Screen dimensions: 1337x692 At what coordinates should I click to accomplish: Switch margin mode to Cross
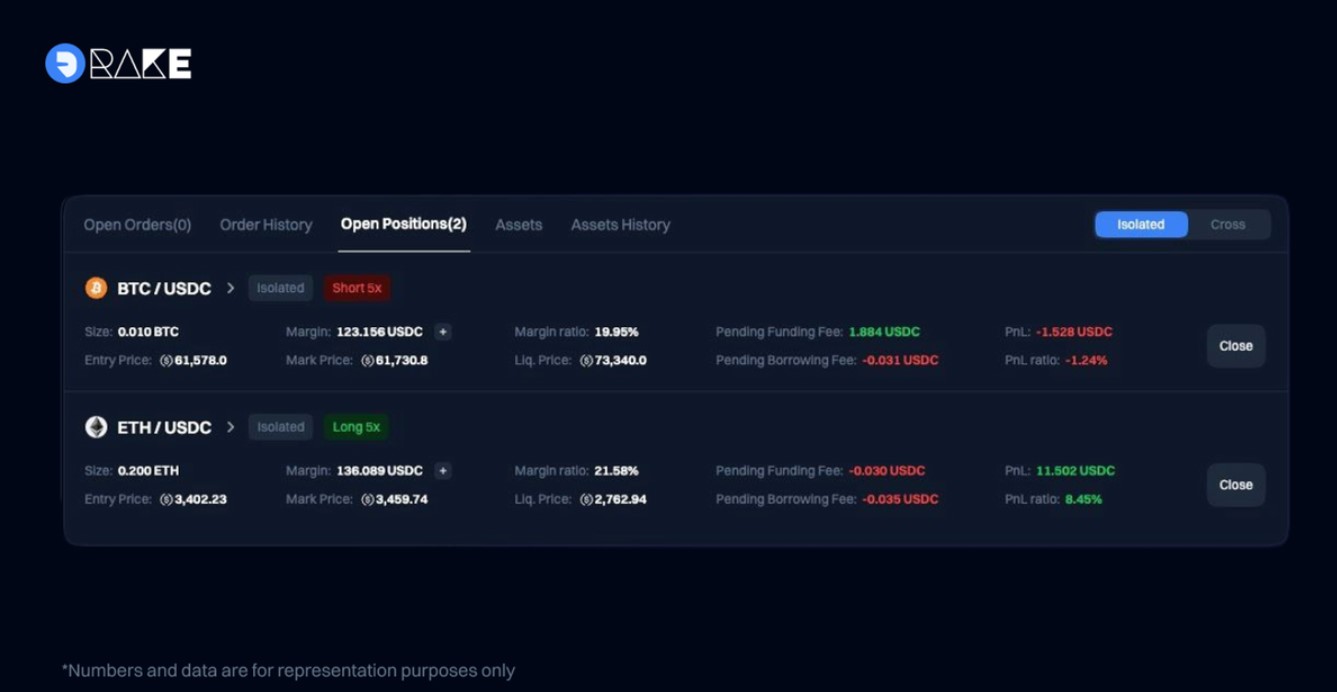(1228, 224)
